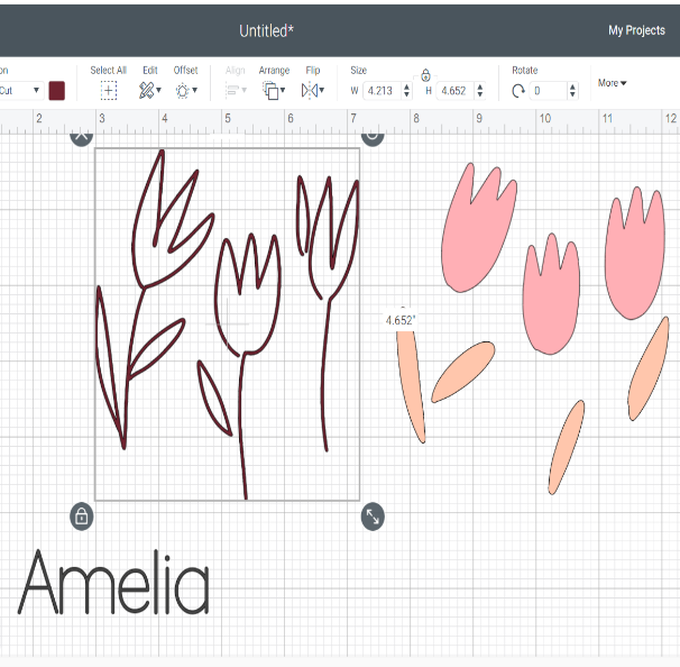Screen dimensions: 680x667
Task: Click the Select All icon
Action: pos(108,90)
